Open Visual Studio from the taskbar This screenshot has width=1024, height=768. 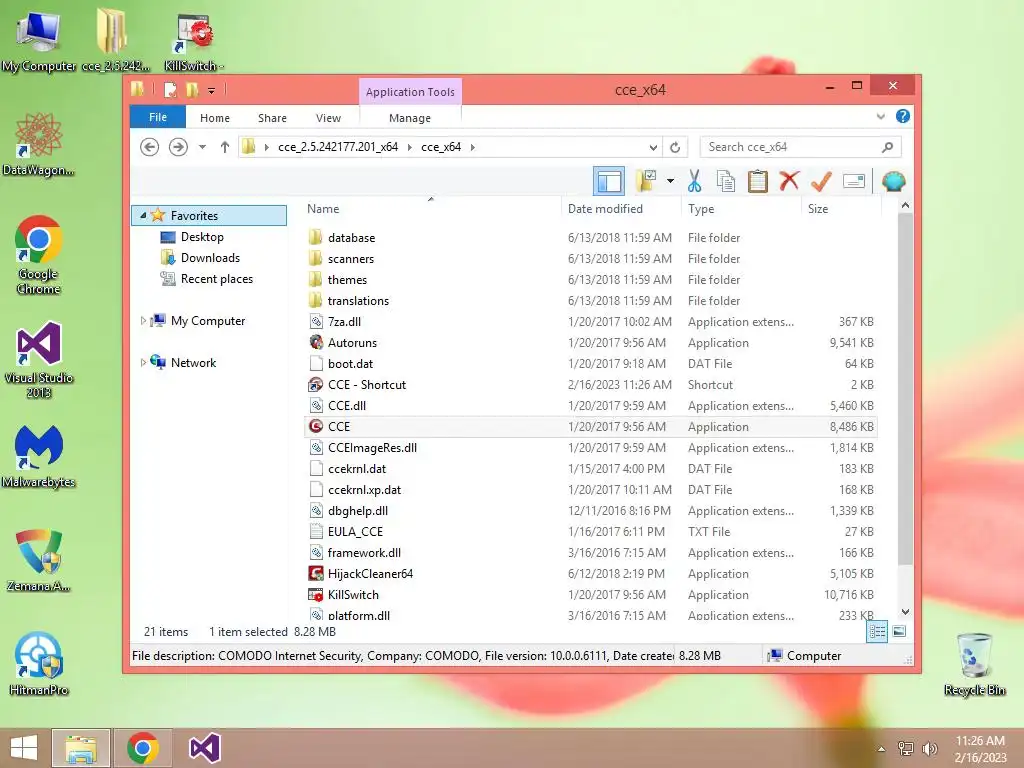coord(204,748)
